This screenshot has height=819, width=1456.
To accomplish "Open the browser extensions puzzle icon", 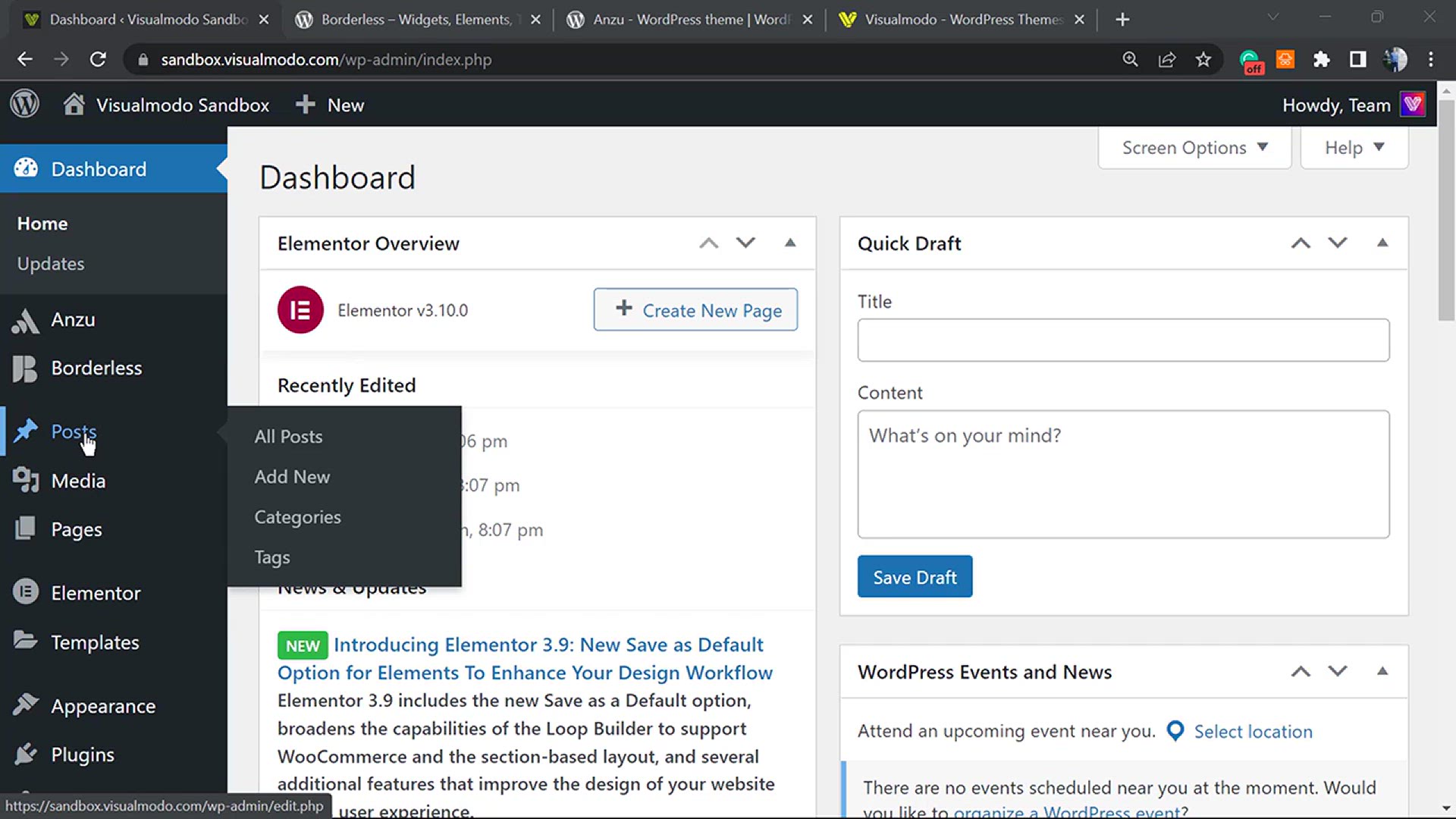I will click(1321, 59).
